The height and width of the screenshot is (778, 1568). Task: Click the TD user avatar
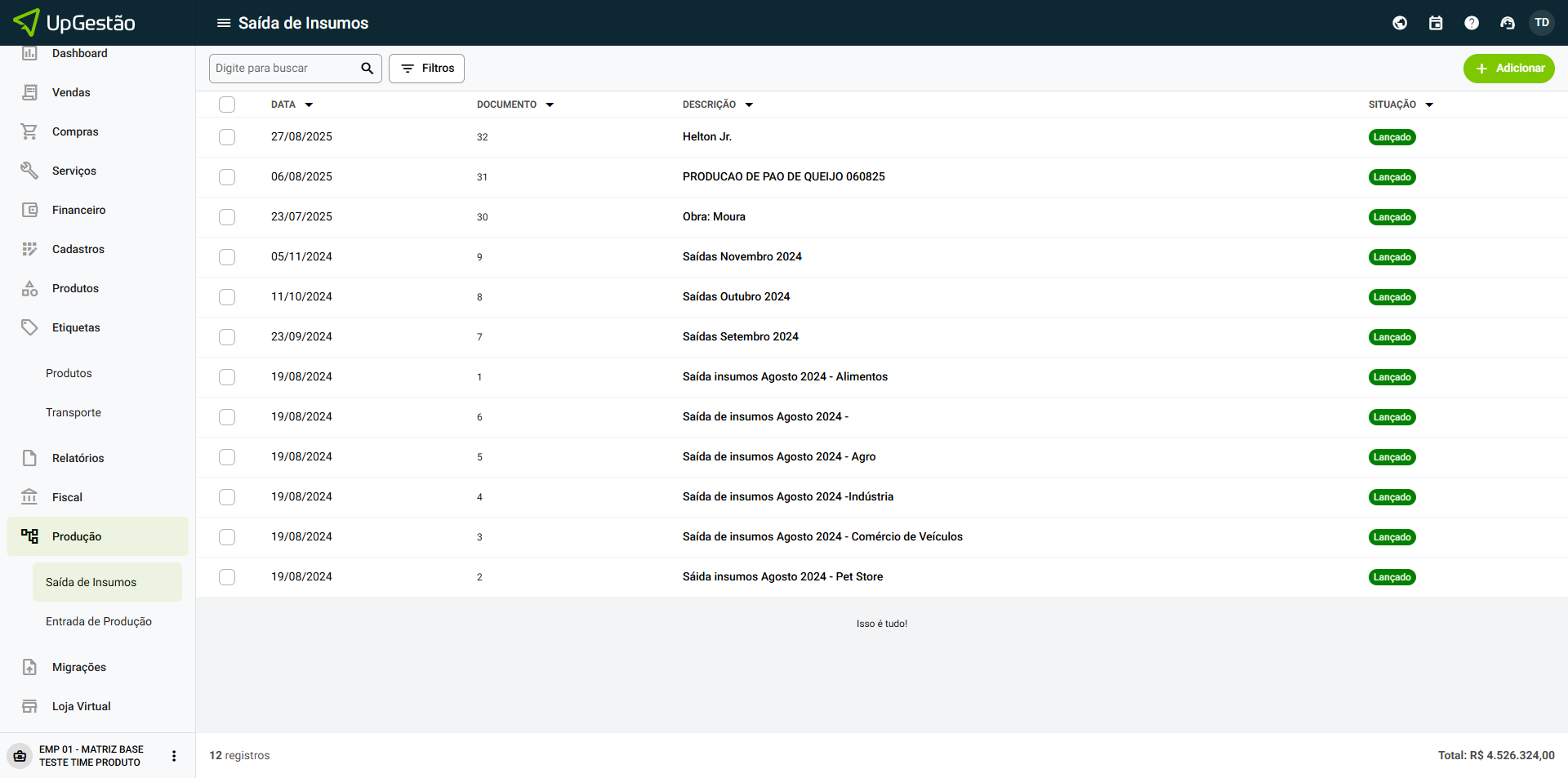[1541, 23]
